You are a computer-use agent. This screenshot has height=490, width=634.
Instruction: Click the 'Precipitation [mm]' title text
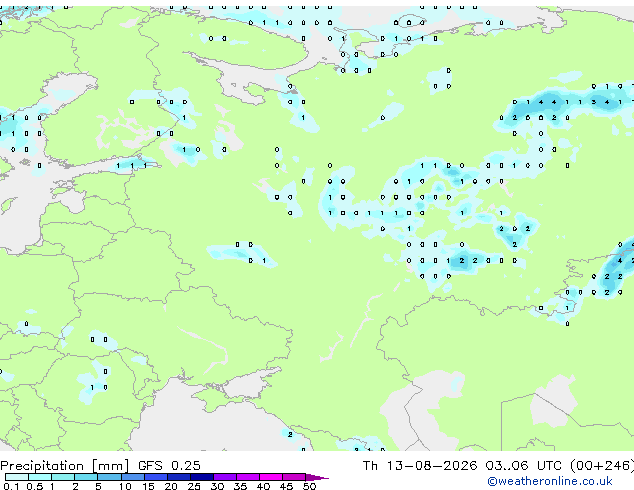click(65, 466)
